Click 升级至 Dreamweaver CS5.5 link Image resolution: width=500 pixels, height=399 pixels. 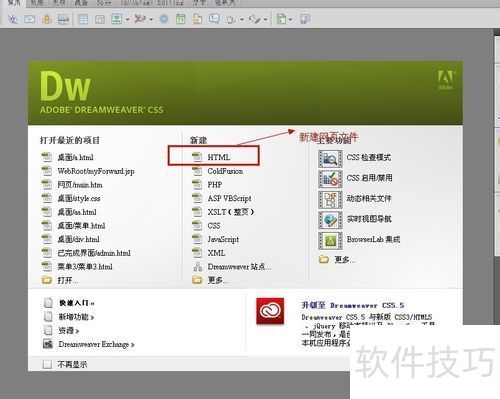(x=353, y=305)
